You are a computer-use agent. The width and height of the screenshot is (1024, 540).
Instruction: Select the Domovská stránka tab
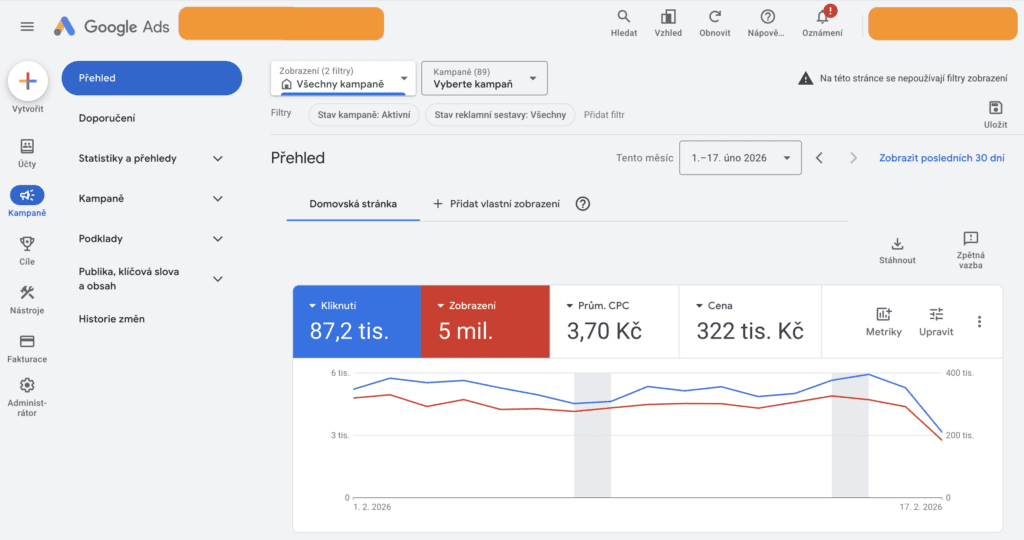point(353,204)
